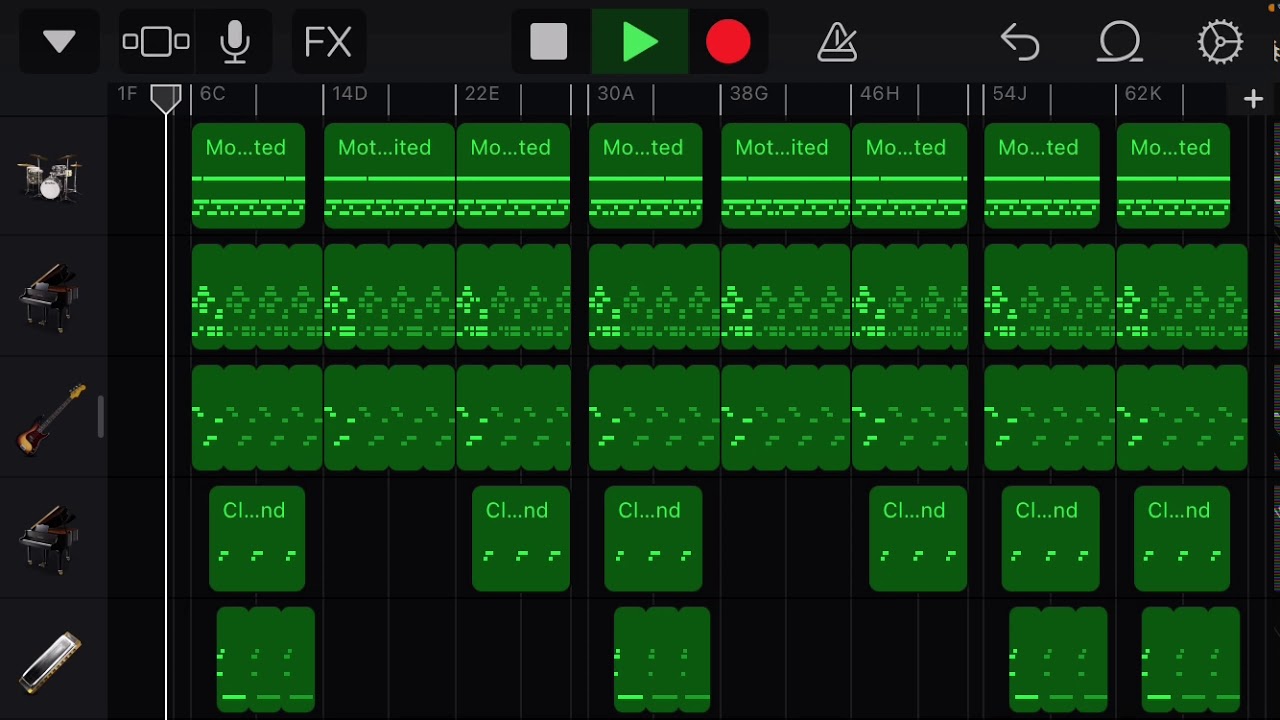Select the bass guitar track icon
The height and width of the screenshot is (720, 1280).
[50, 418]
